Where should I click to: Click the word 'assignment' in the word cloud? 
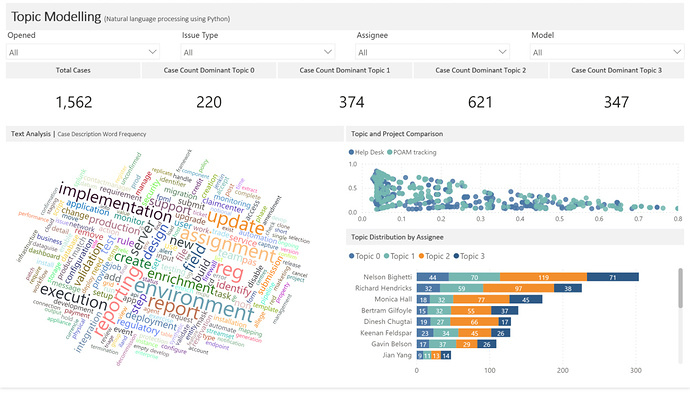(x=228, y=246)
